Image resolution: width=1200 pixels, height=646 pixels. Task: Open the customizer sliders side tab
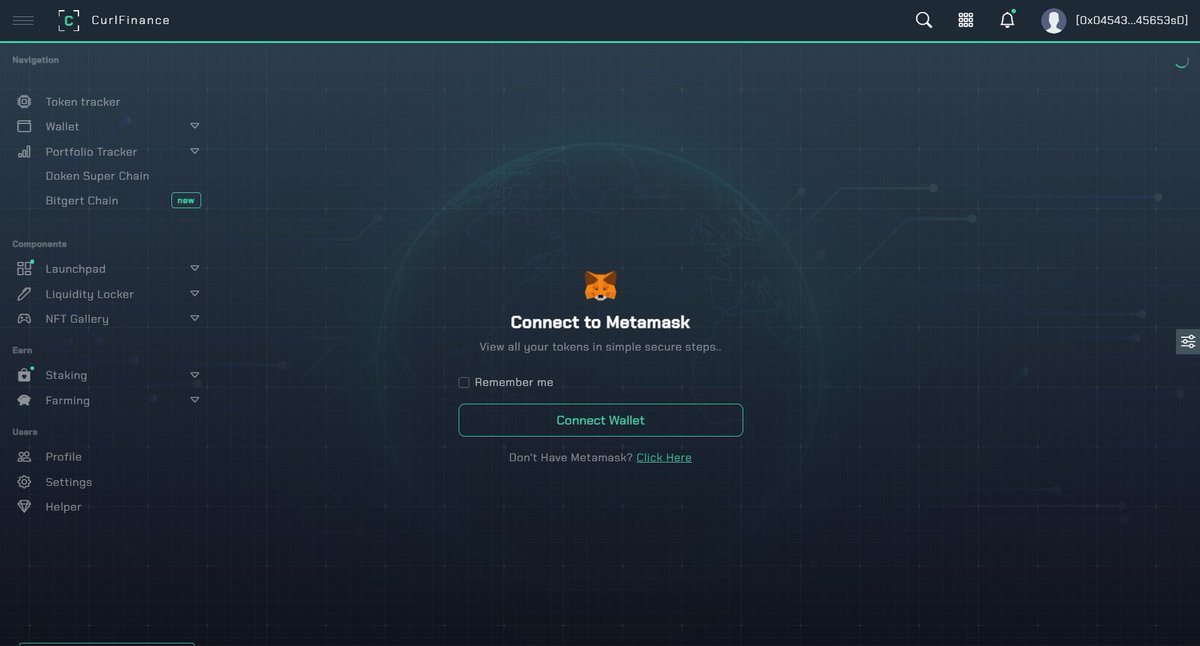click(x=1188, y=341)
